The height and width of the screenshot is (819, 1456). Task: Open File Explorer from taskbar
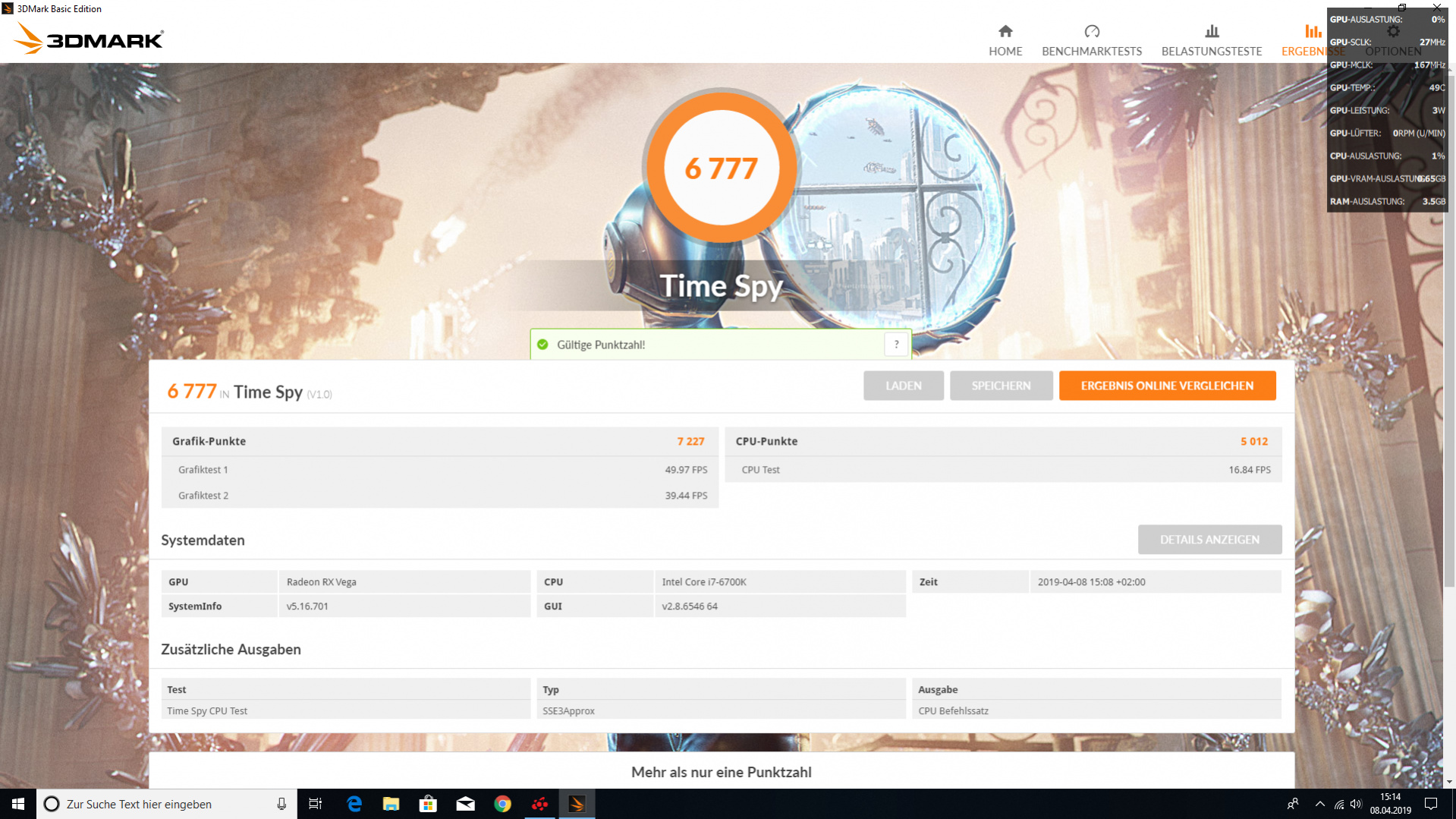coord(391,804)
